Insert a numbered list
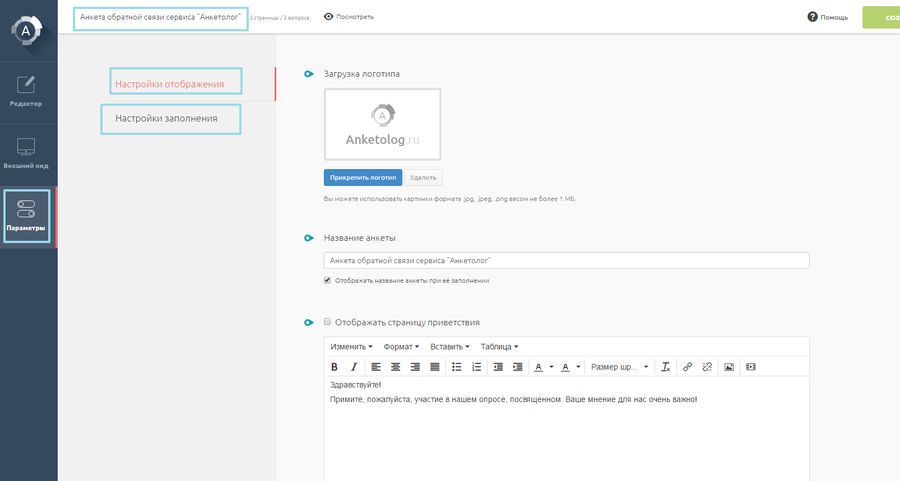 pyautogui.click(x=476, y=367)
